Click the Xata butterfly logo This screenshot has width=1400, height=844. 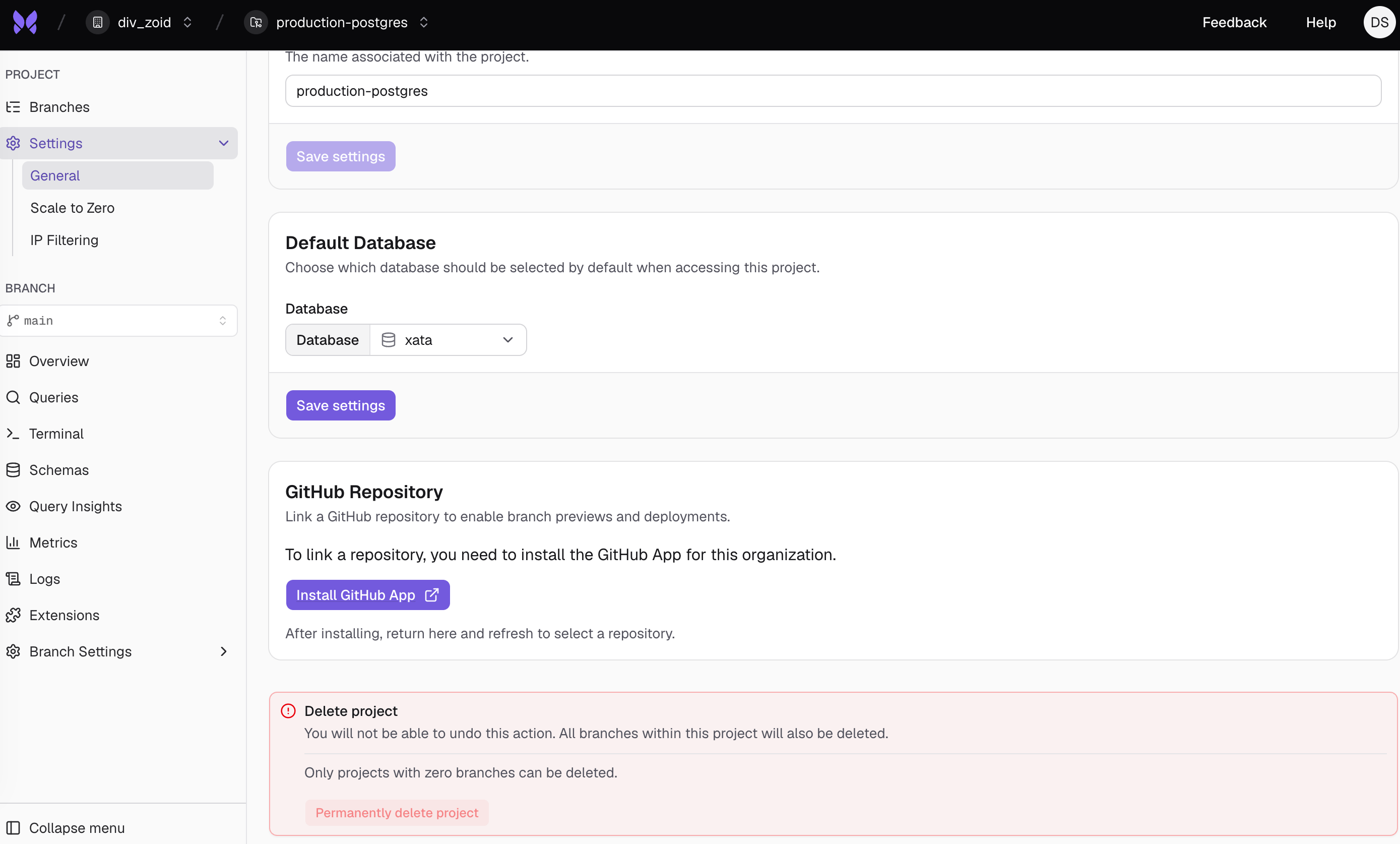(x=25, y=22)
